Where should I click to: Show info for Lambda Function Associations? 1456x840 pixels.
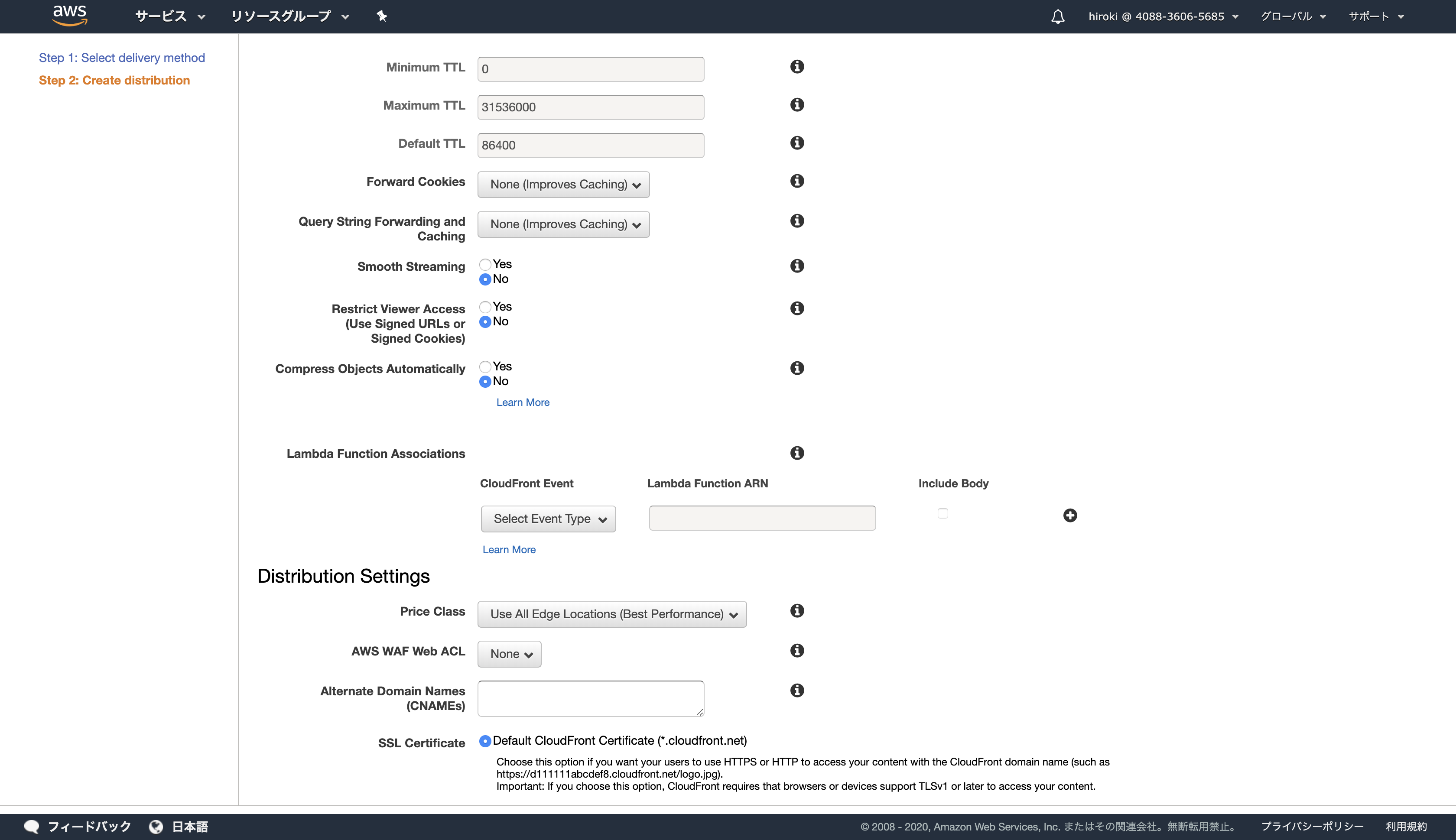[797, 453]
